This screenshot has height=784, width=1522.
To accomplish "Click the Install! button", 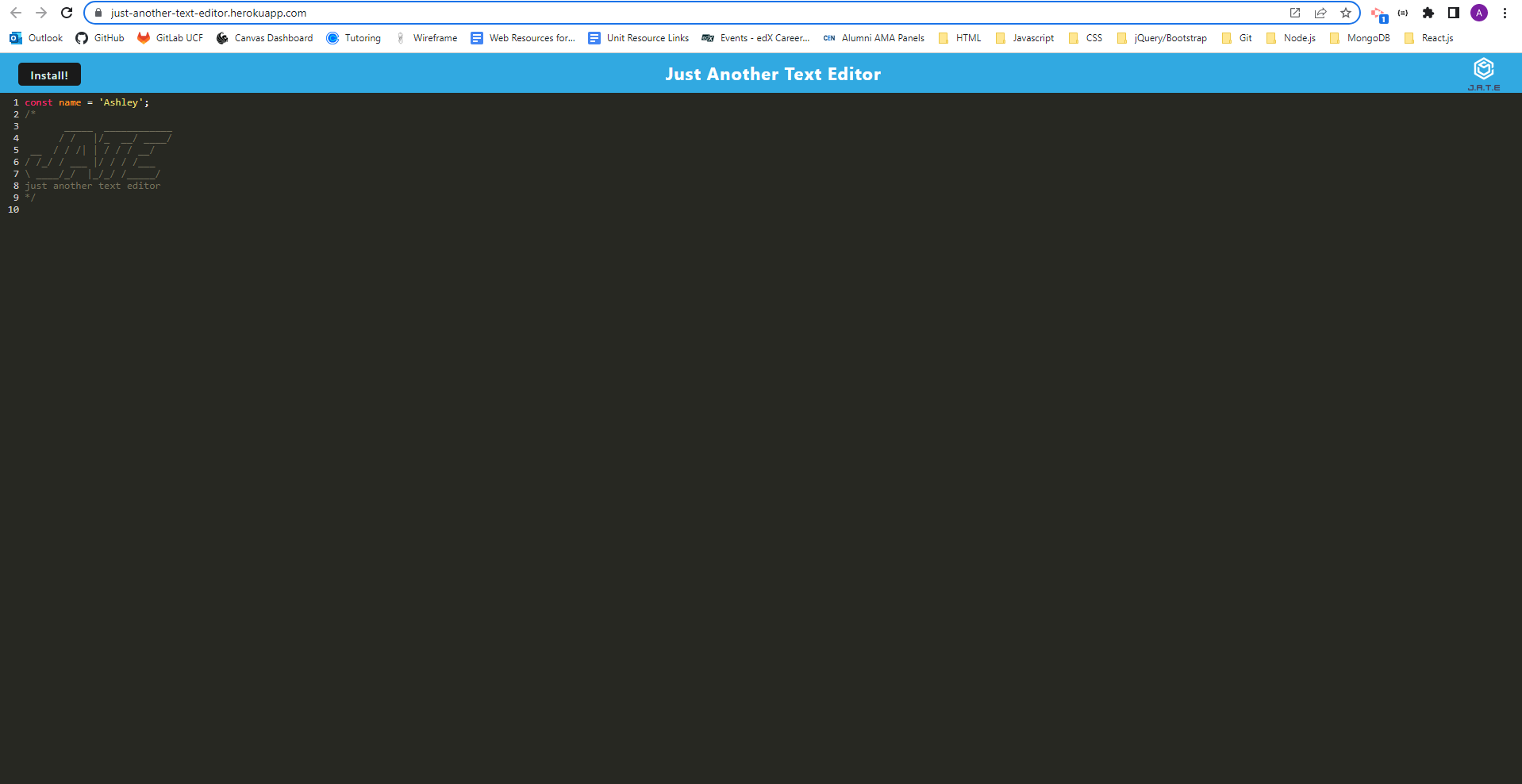I will click(48, 74).
